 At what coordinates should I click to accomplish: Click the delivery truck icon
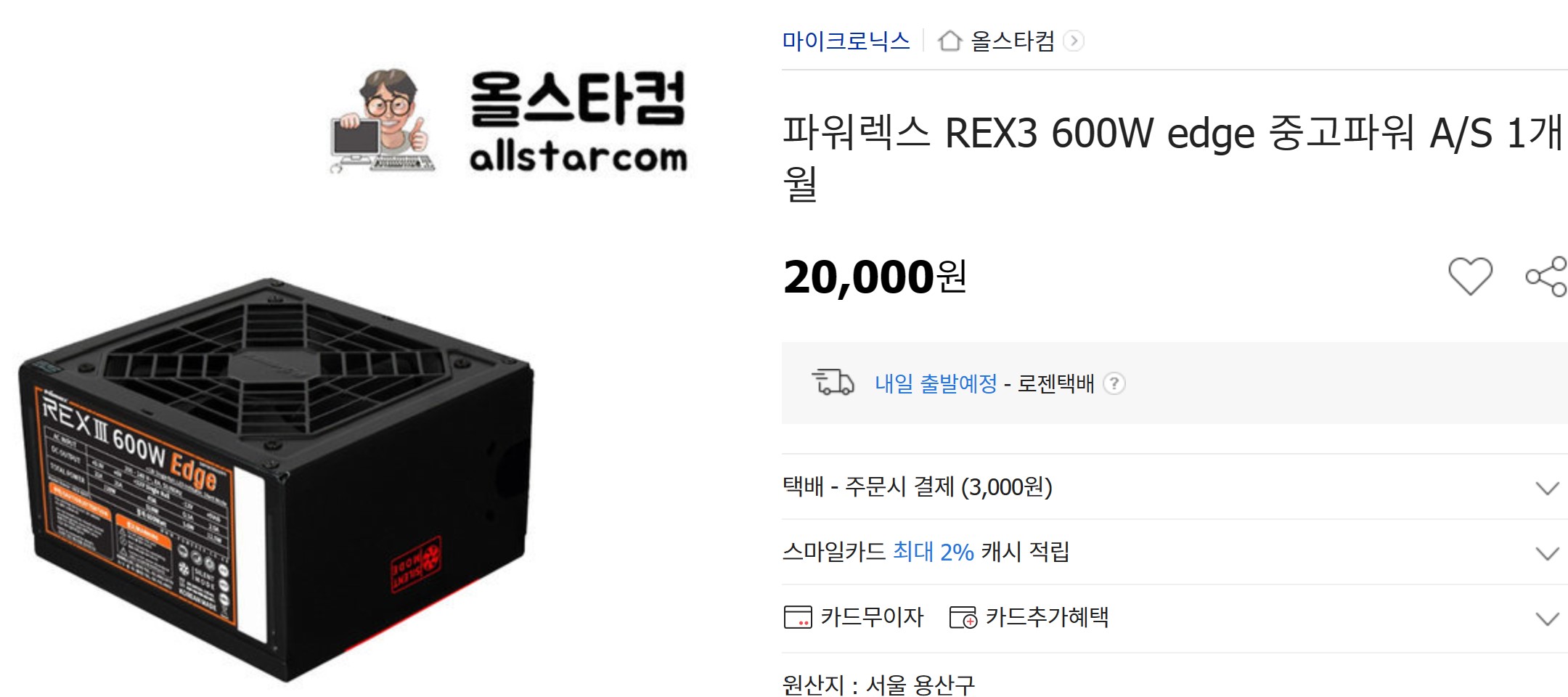pos(833,382)
